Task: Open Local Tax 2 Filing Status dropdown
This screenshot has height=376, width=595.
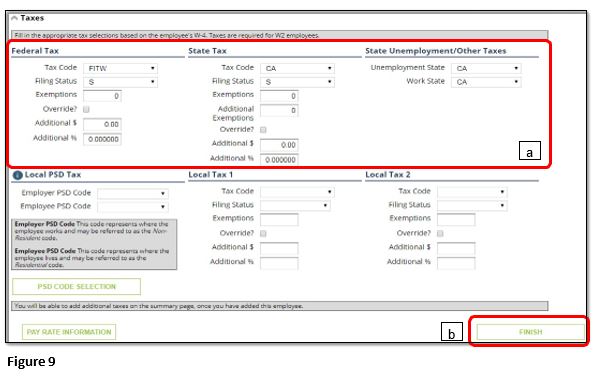Action: 472,205
